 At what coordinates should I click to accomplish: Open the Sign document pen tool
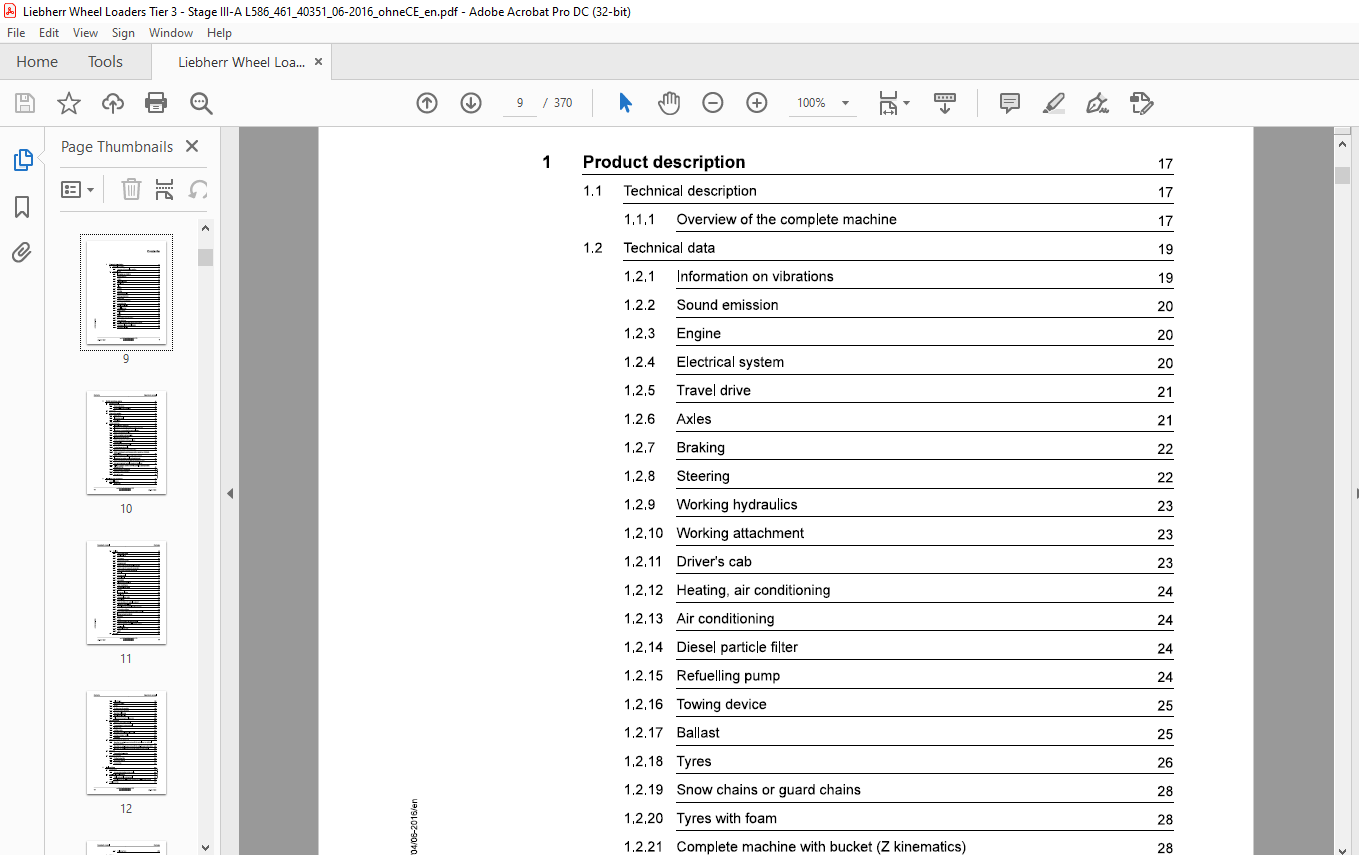(x=1098, y=103)
